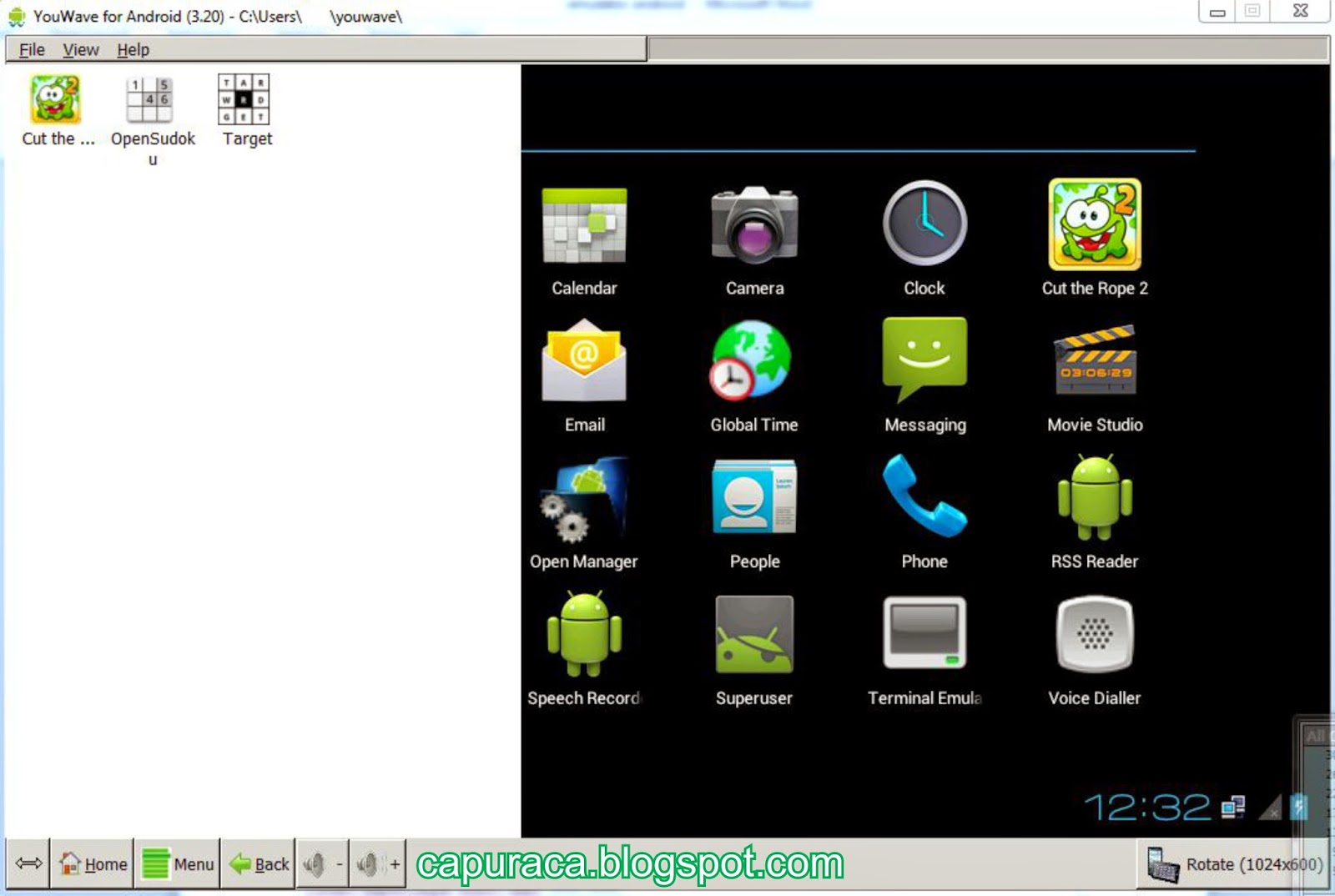Decrease volume with minus speaker button
Image resolution: width=1335 pixels, height=896 pixels.
(323, 863)
